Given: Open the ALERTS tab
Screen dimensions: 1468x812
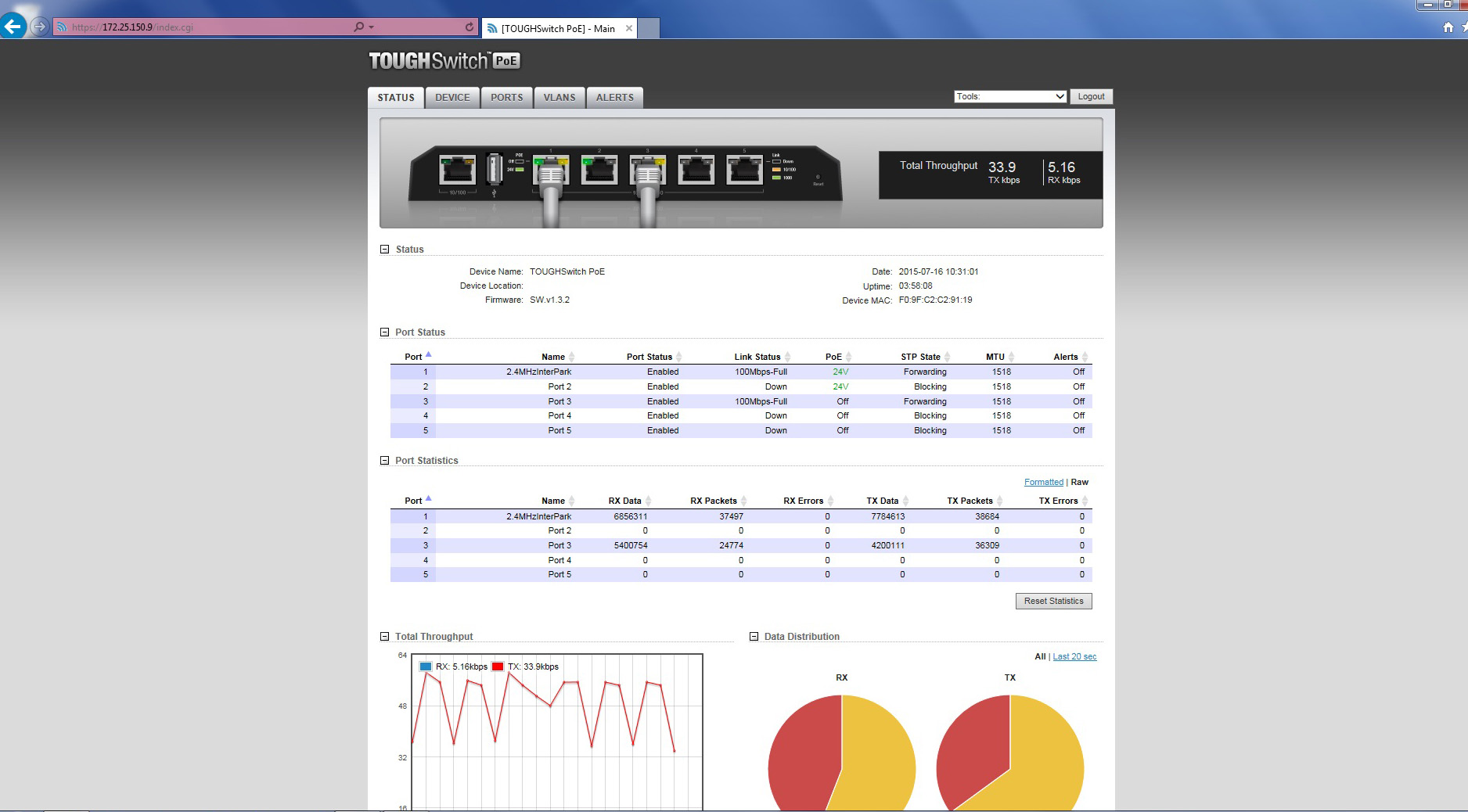Looking at the screenshot, I should [615, 98].
